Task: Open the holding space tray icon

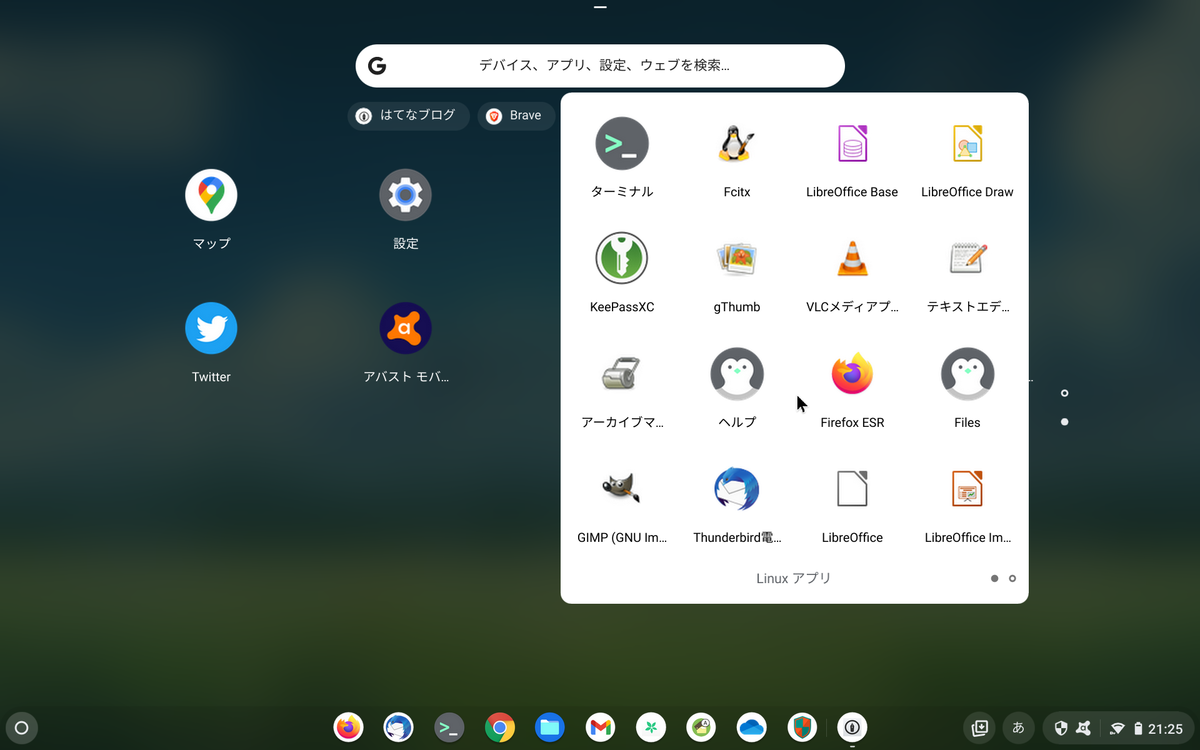Action: point(980,728)
